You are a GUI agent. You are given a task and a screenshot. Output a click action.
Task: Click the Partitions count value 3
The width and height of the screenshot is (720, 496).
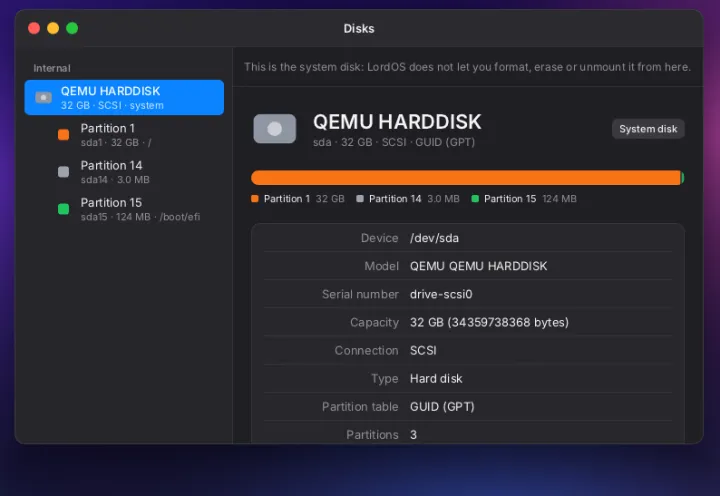pos(413,434)
